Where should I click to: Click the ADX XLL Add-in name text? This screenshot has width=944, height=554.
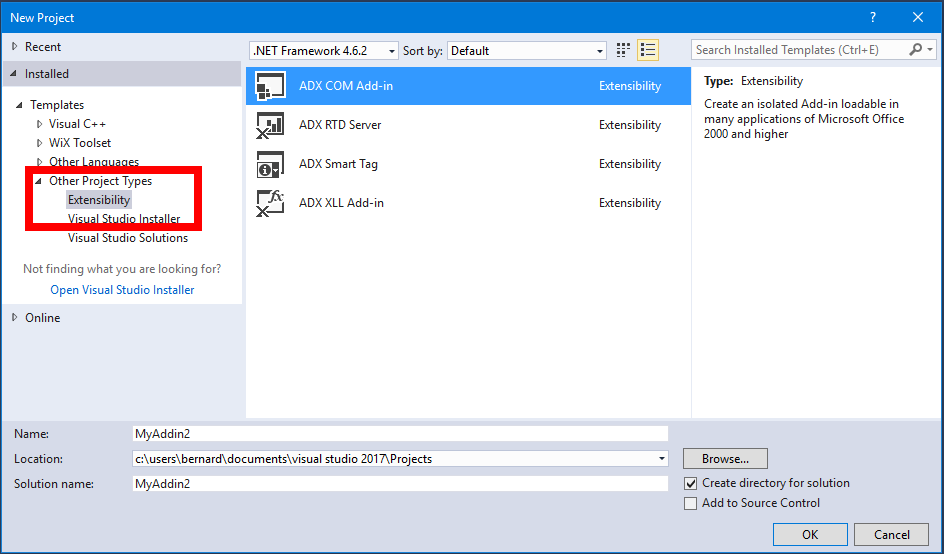pyautogui.click(x=341, y=203)
